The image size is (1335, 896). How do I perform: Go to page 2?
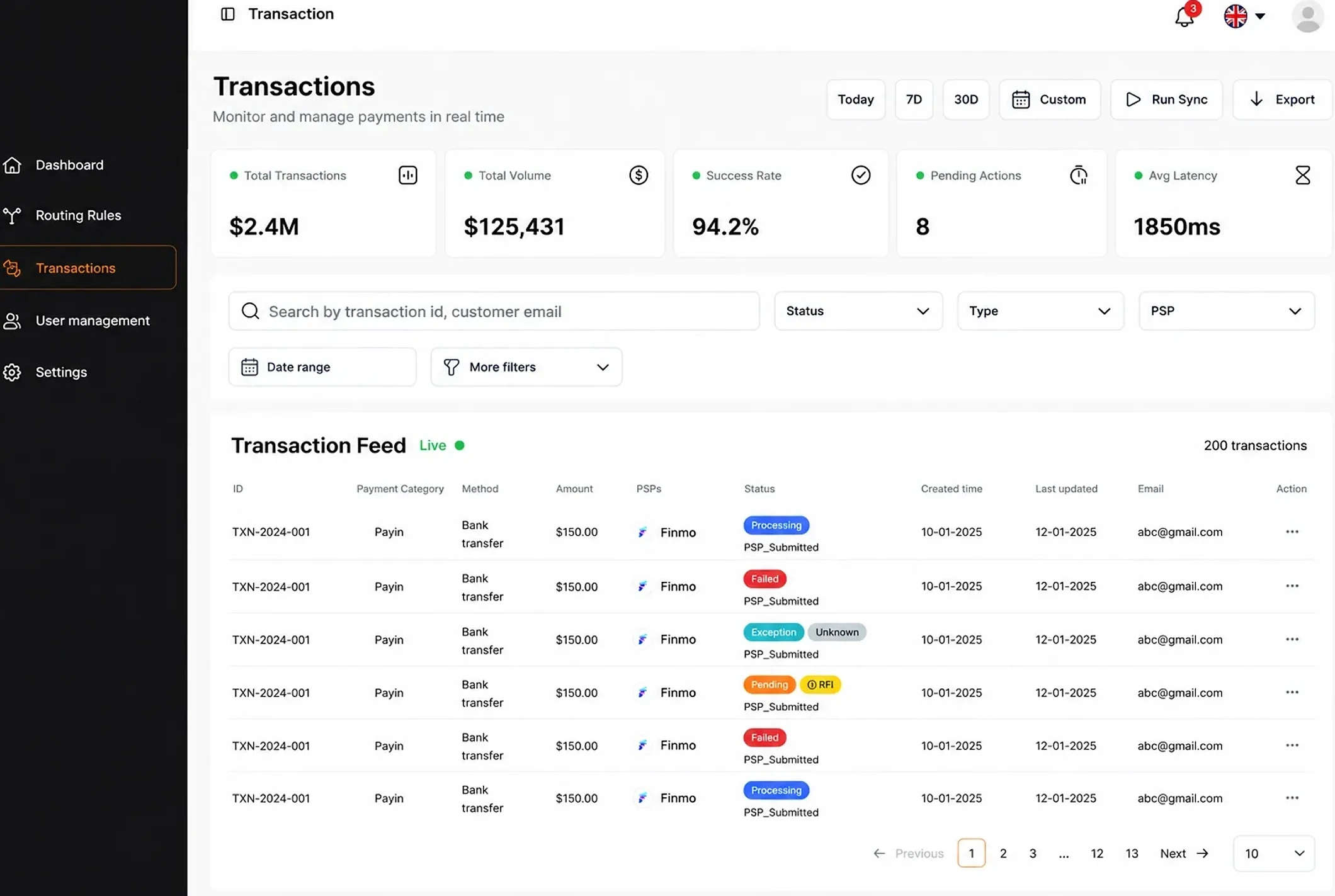click(x=1003, y=853)
